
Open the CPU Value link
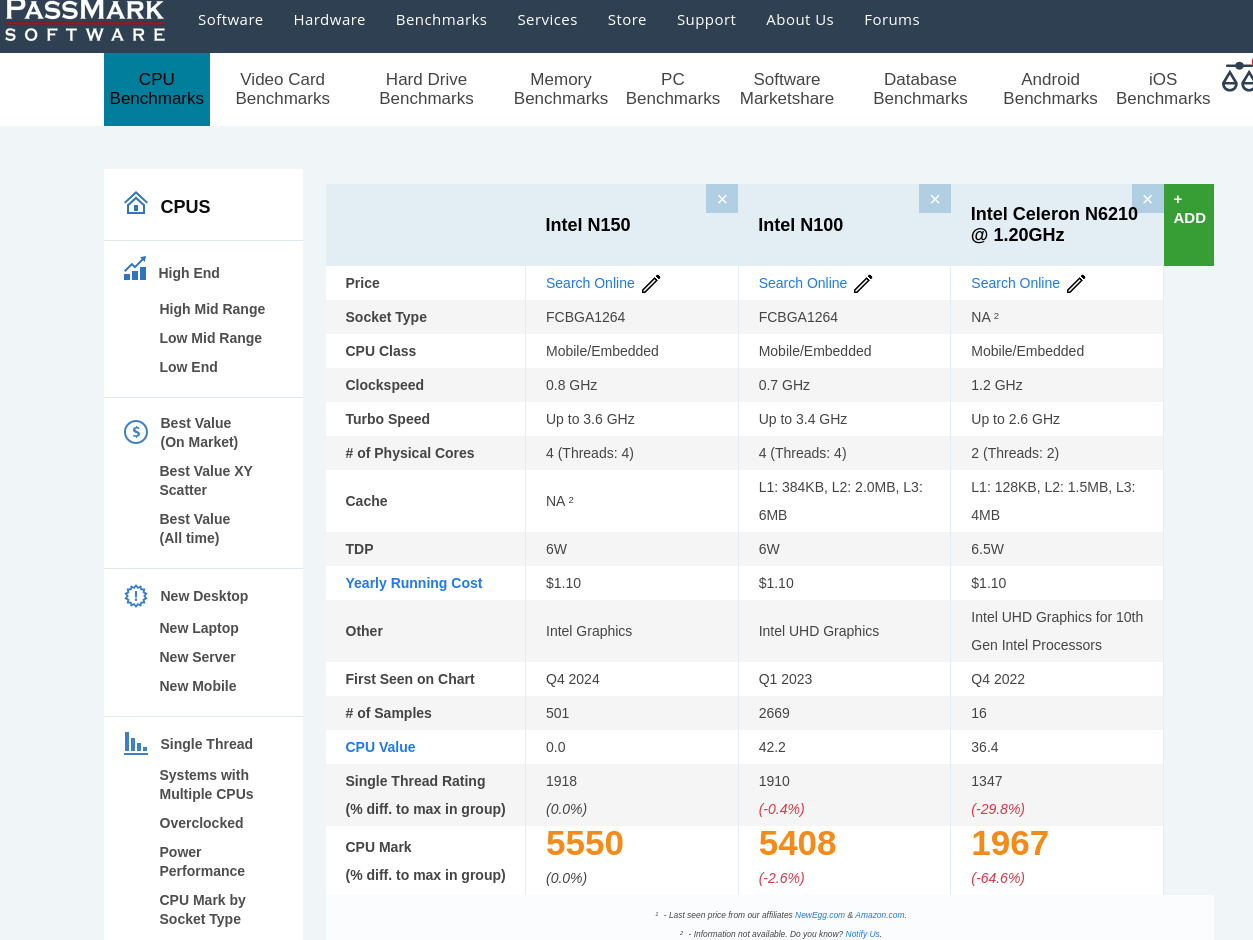(380, 747)
